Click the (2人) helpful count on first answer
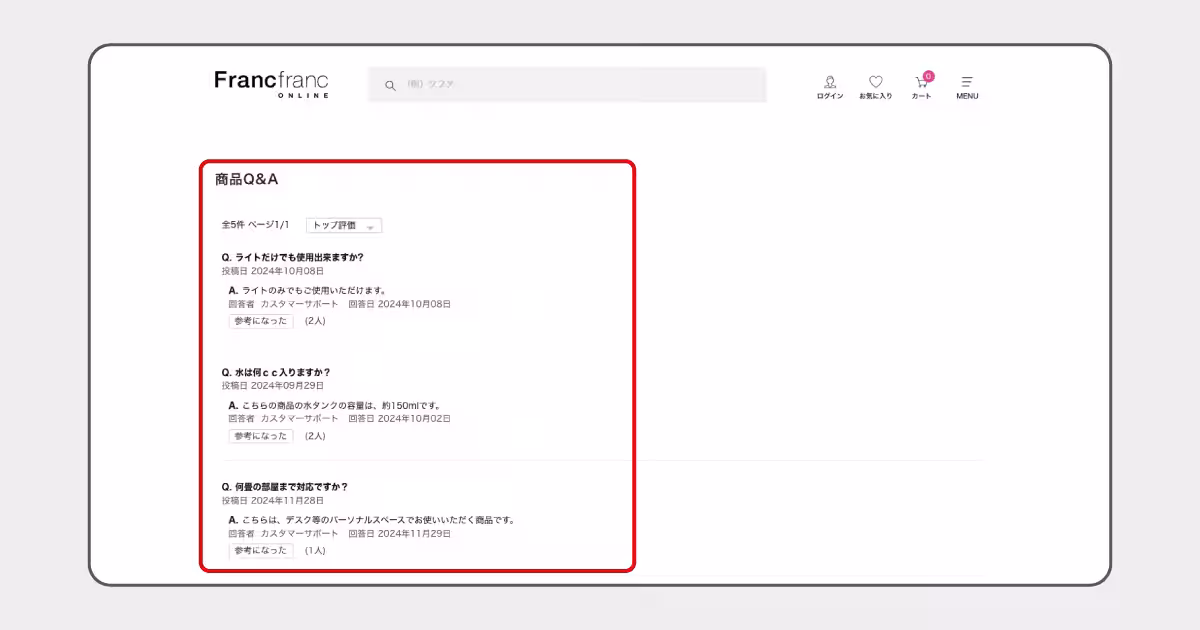 315,322
